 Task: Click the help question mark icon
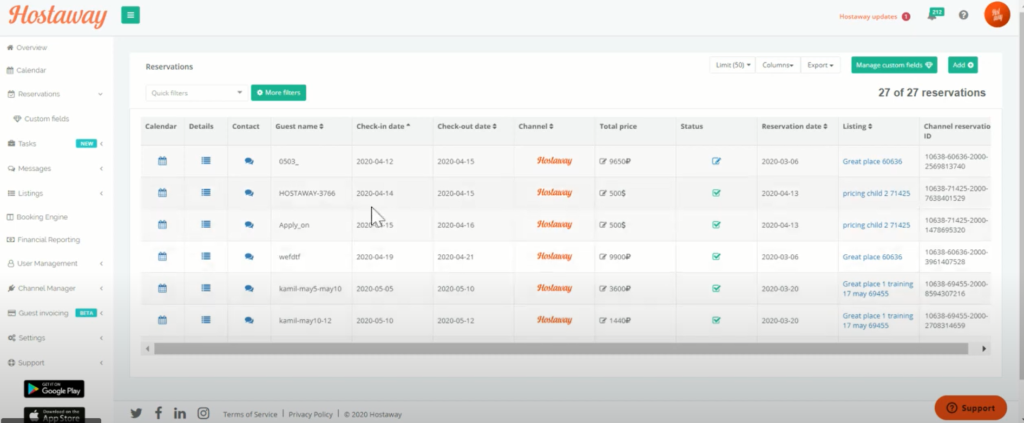point(963,15)
